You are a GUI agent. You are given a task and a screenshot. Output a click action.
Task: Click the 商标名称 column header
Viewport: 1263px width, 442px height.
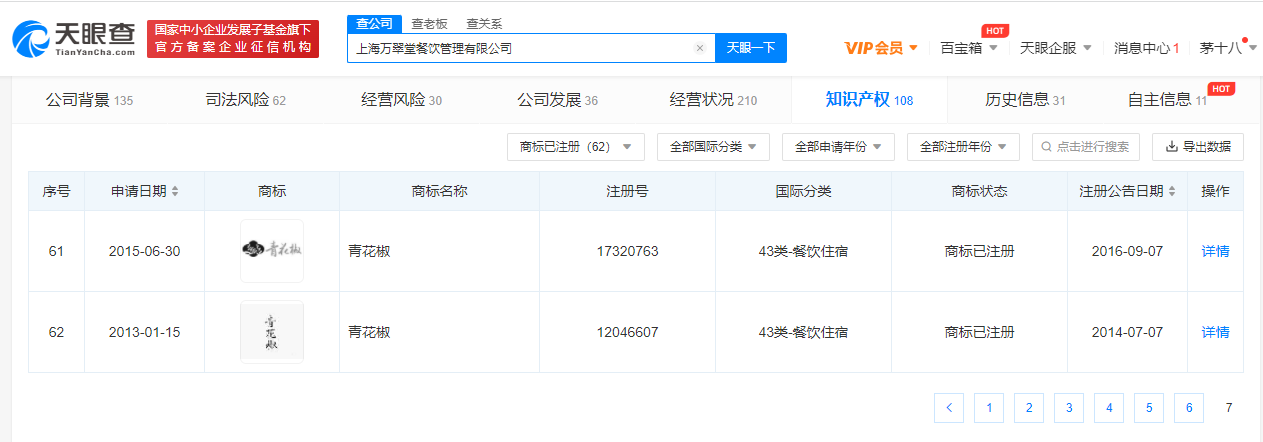click(x=439, y=191)
